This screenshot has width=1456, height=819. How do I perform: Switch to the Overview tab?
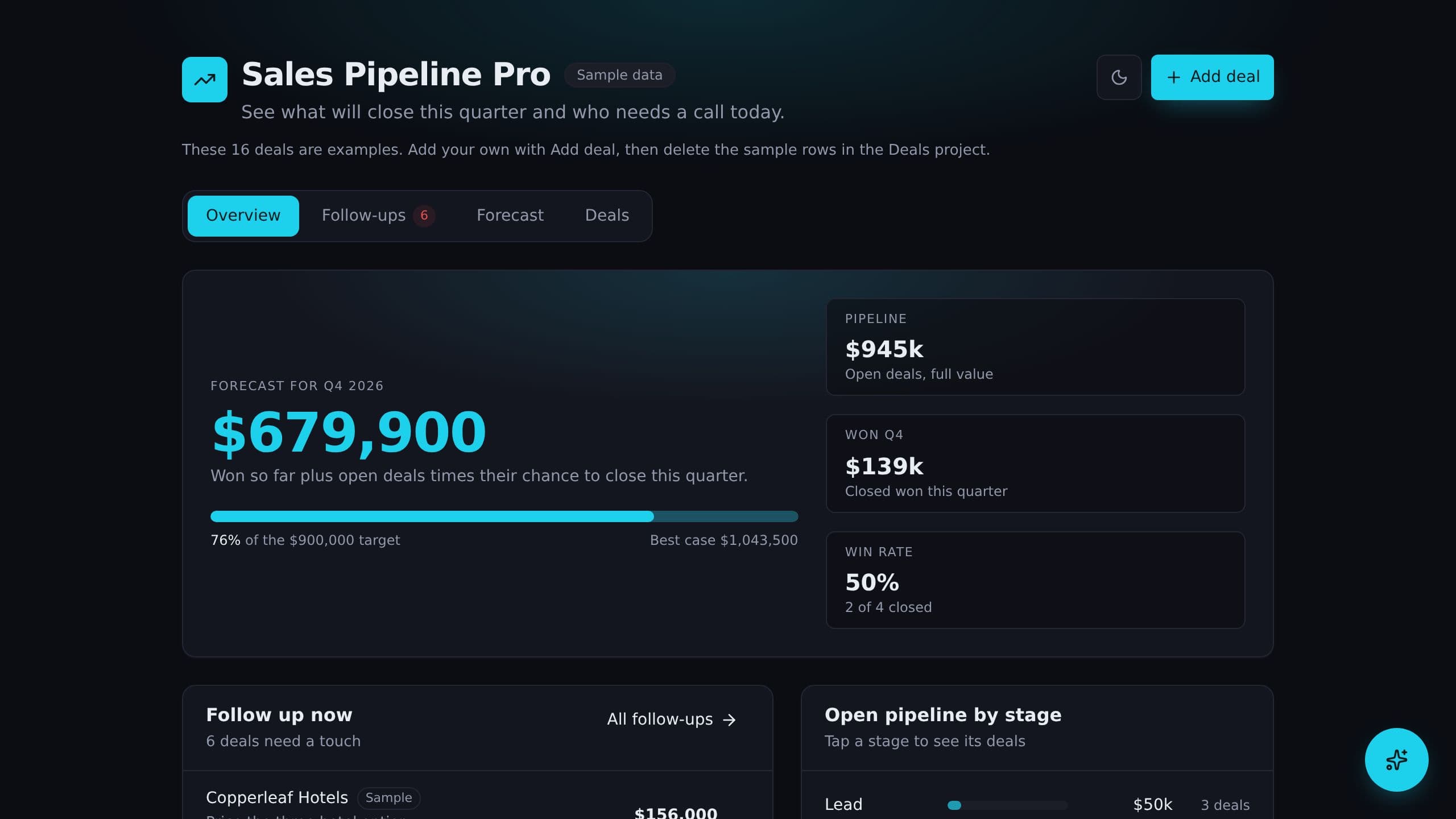coord(243,216)
